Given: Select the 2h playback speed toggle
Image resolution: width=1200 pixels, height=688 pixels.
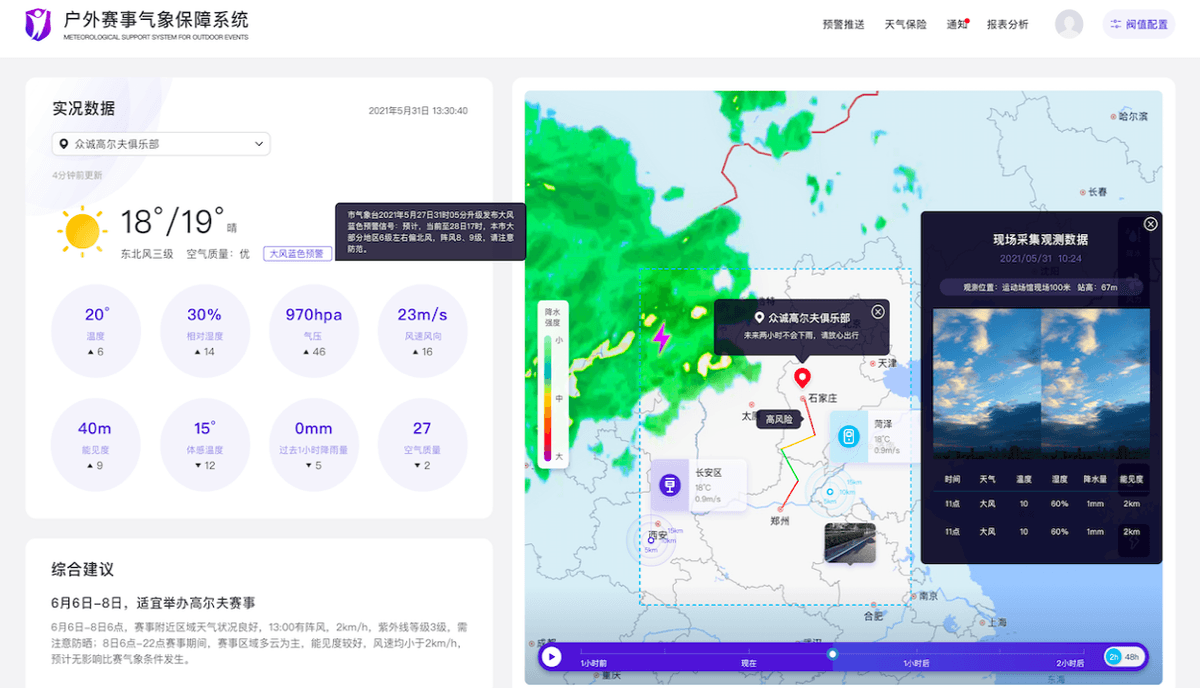Looking at the screenshot, I should [x=1112, y=656].
